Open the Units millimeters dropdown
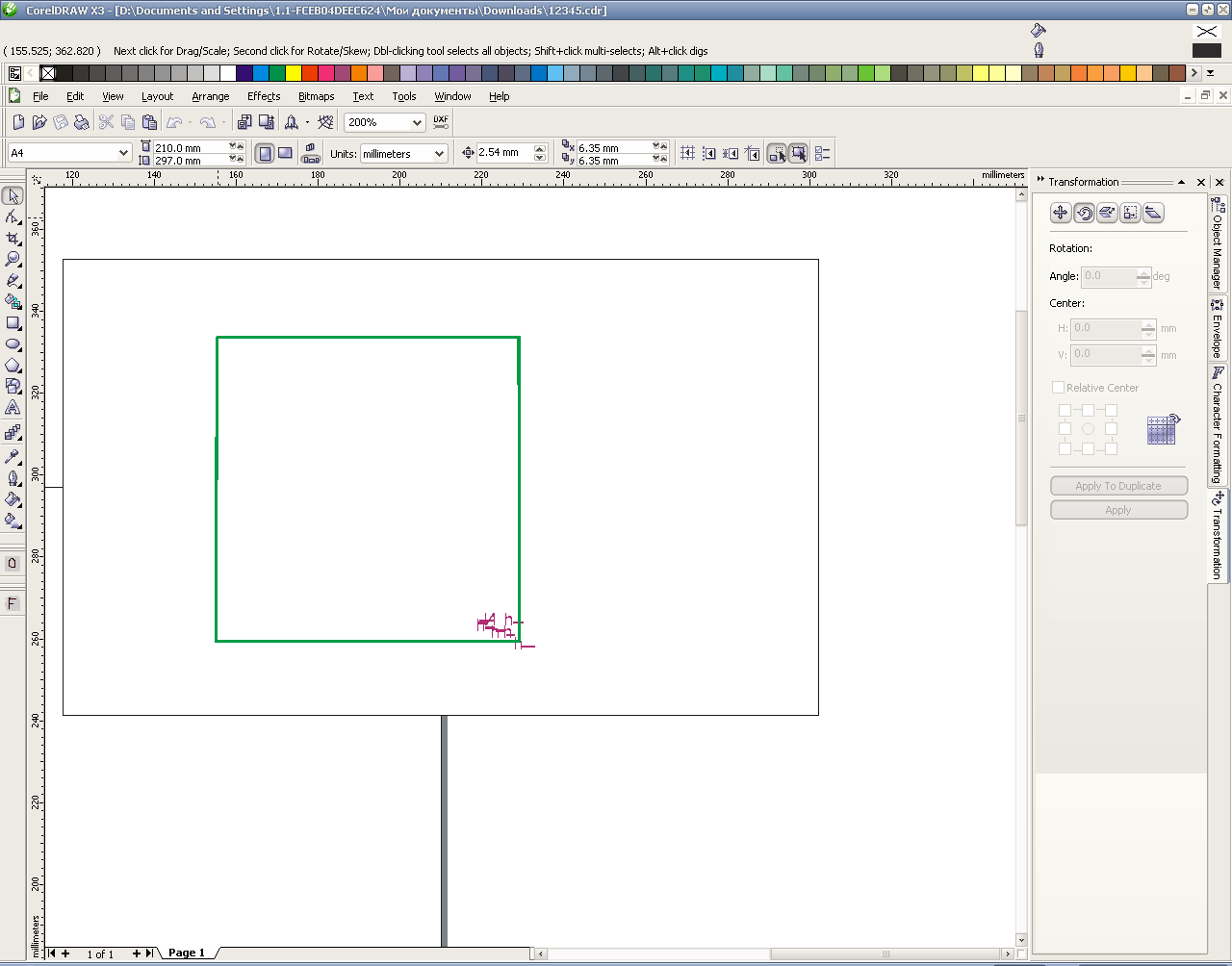This screenshot has width=1232, height=966. [440, 154]
